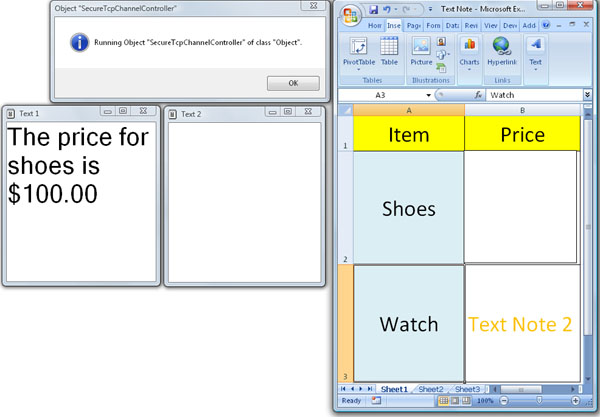Open the Name Box dropdown arrow
Viewport: 600px width, 417px height.
[429, 95]
